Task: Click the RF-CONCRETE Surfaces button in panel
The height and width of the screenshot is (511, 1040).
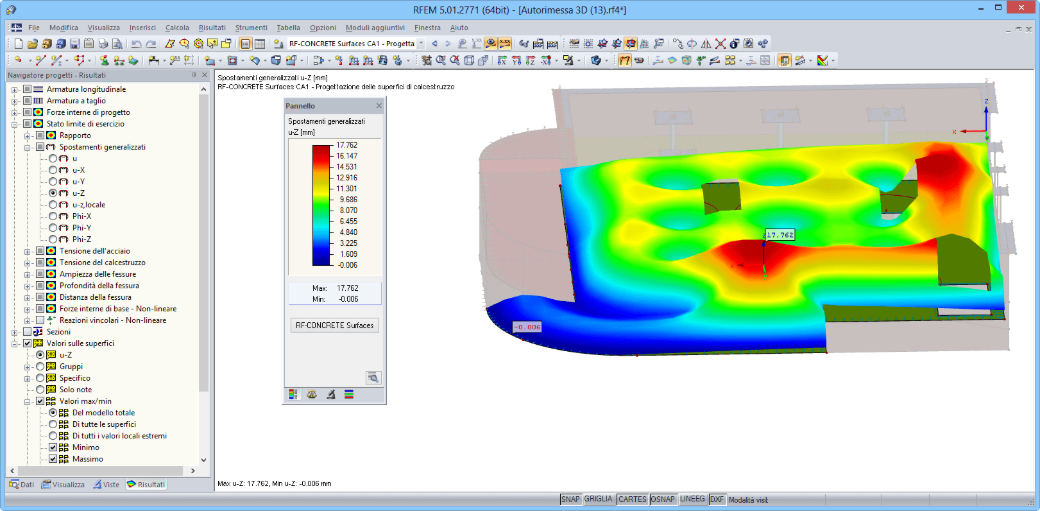Action: pos(334,326)
